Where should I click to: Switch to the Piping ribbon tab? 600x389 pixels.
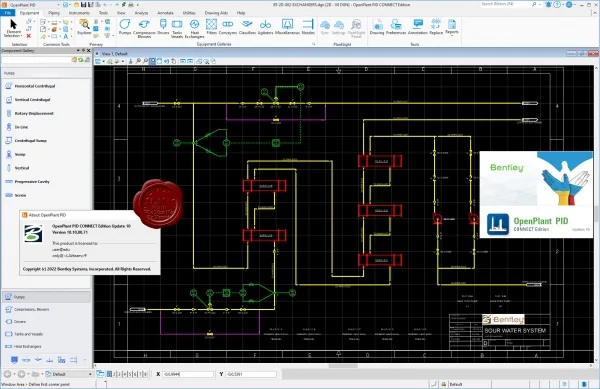click(x=54, y=13)
